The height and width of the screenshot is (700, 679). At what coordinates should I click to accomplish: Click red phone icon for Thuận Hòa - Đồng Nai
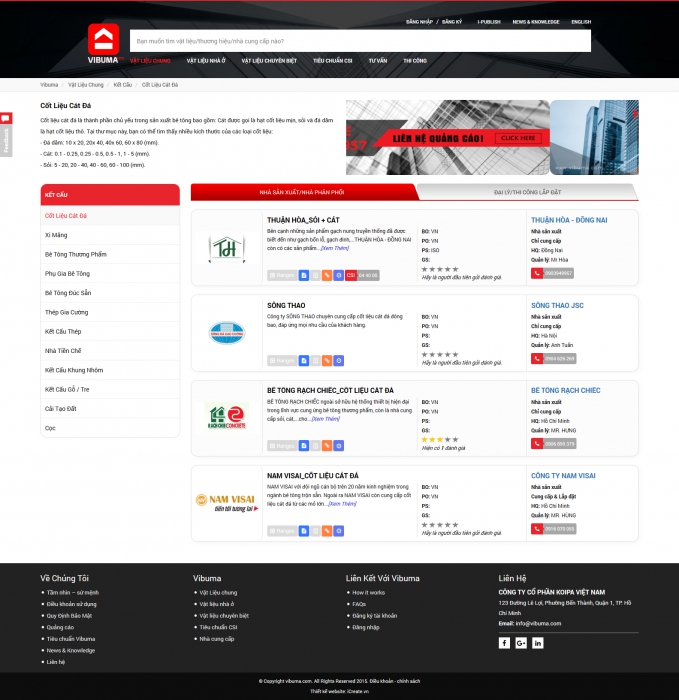coord(537,273)
